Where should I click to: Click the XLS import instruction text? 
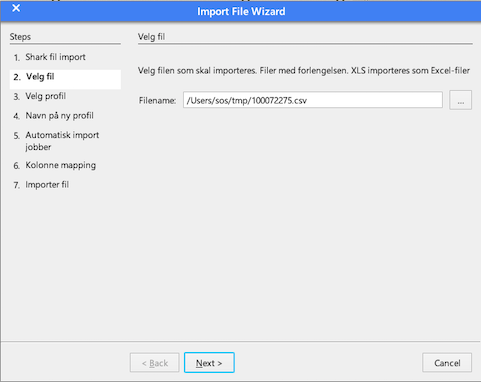click(x=304, y=71)
